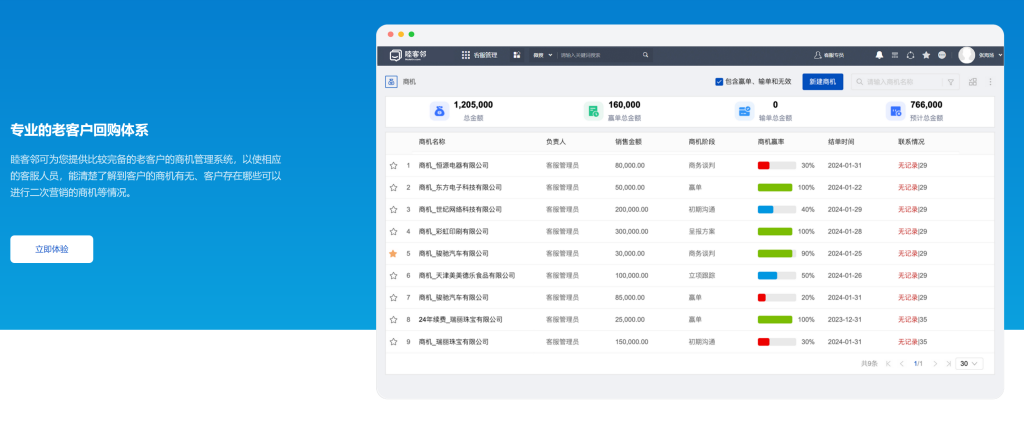Unstar the 商机_骏驰汽车有限公司 row 5
The height and width of the screenshot is (428, 1024).
[393, 253]
